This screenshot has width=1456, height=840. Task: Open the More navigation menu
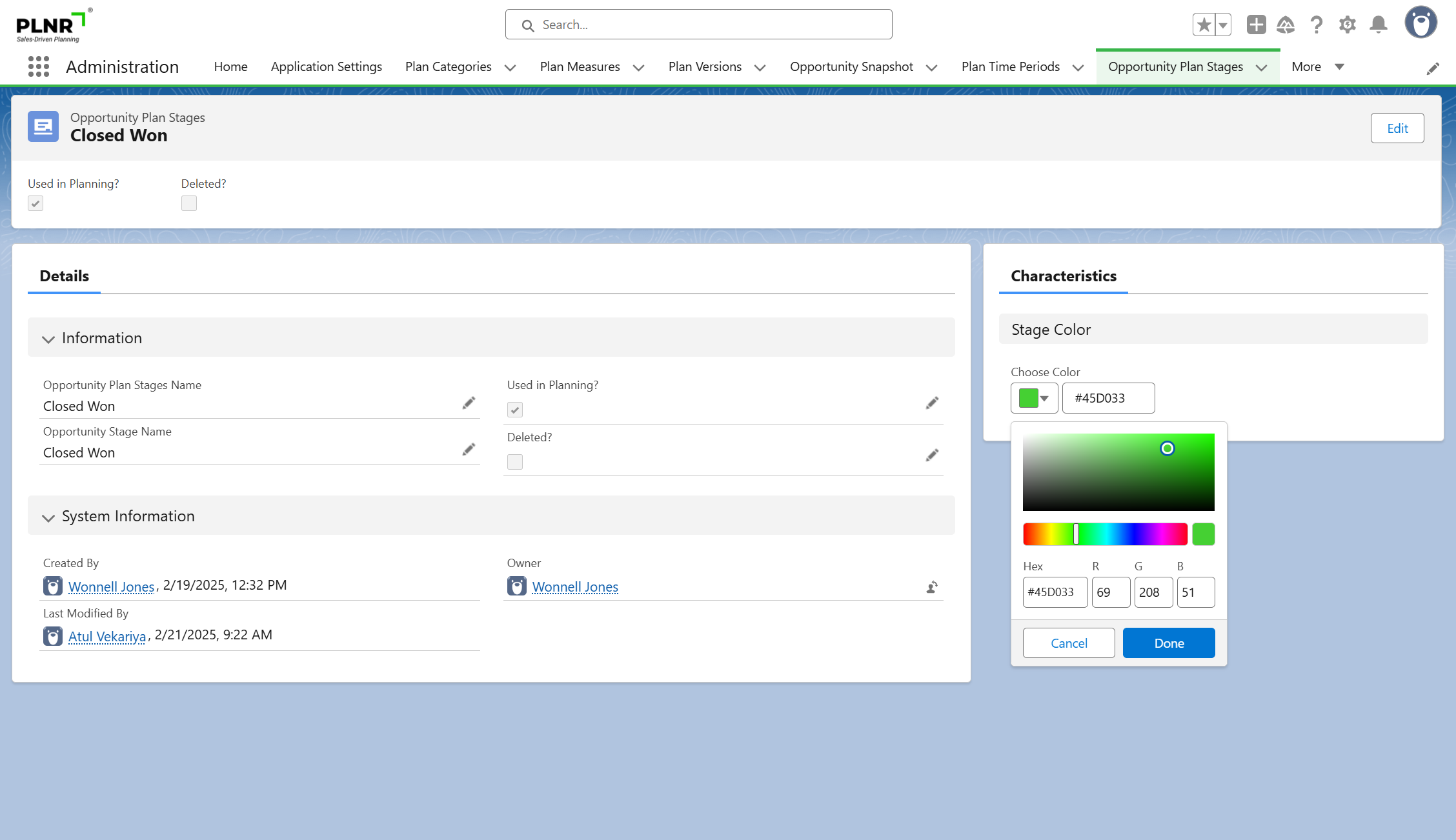1317,67
